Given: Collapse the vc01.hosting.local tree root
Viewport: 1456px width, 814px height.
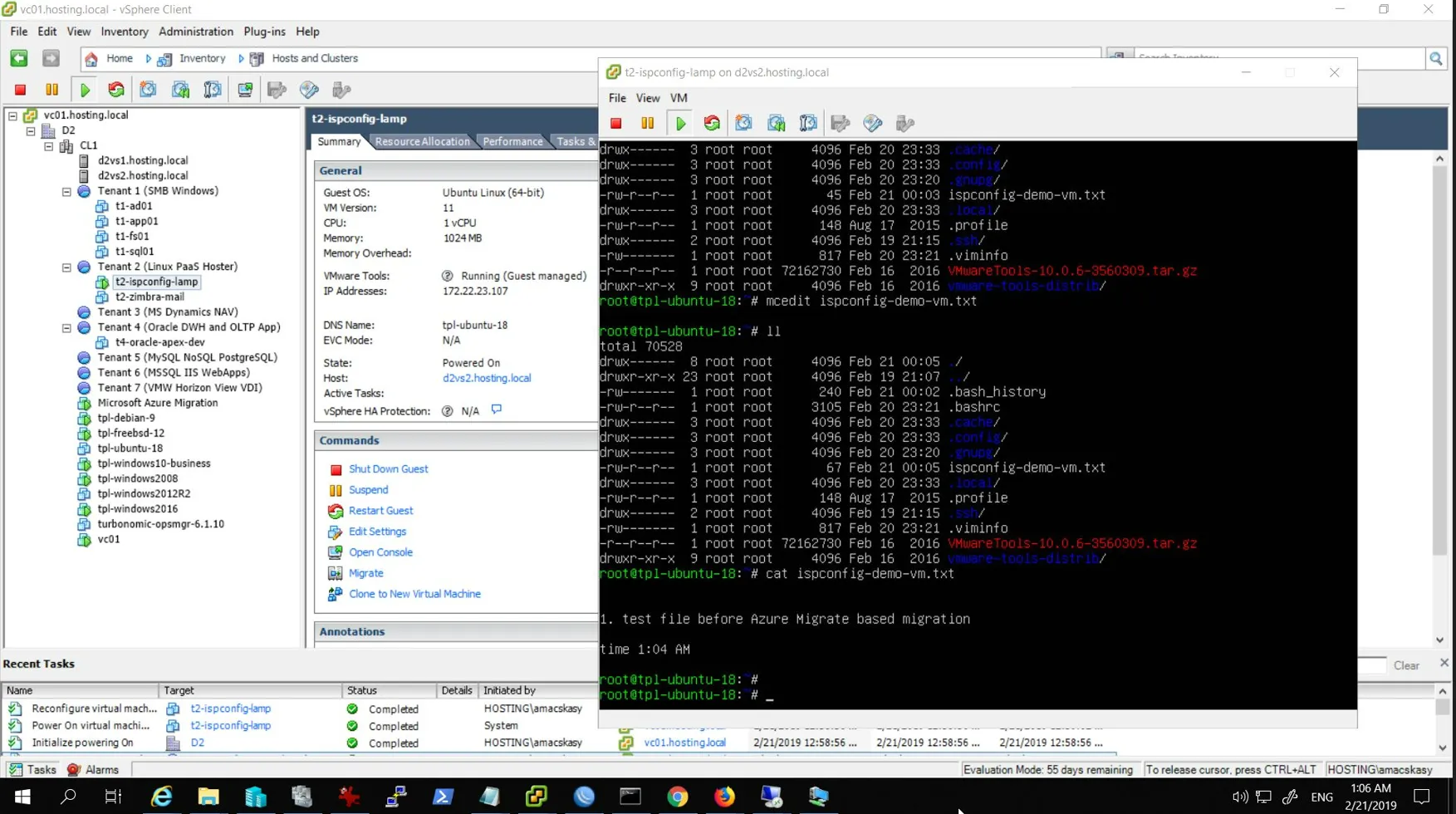Looking at the screenshot, I should tap(13, 115).
